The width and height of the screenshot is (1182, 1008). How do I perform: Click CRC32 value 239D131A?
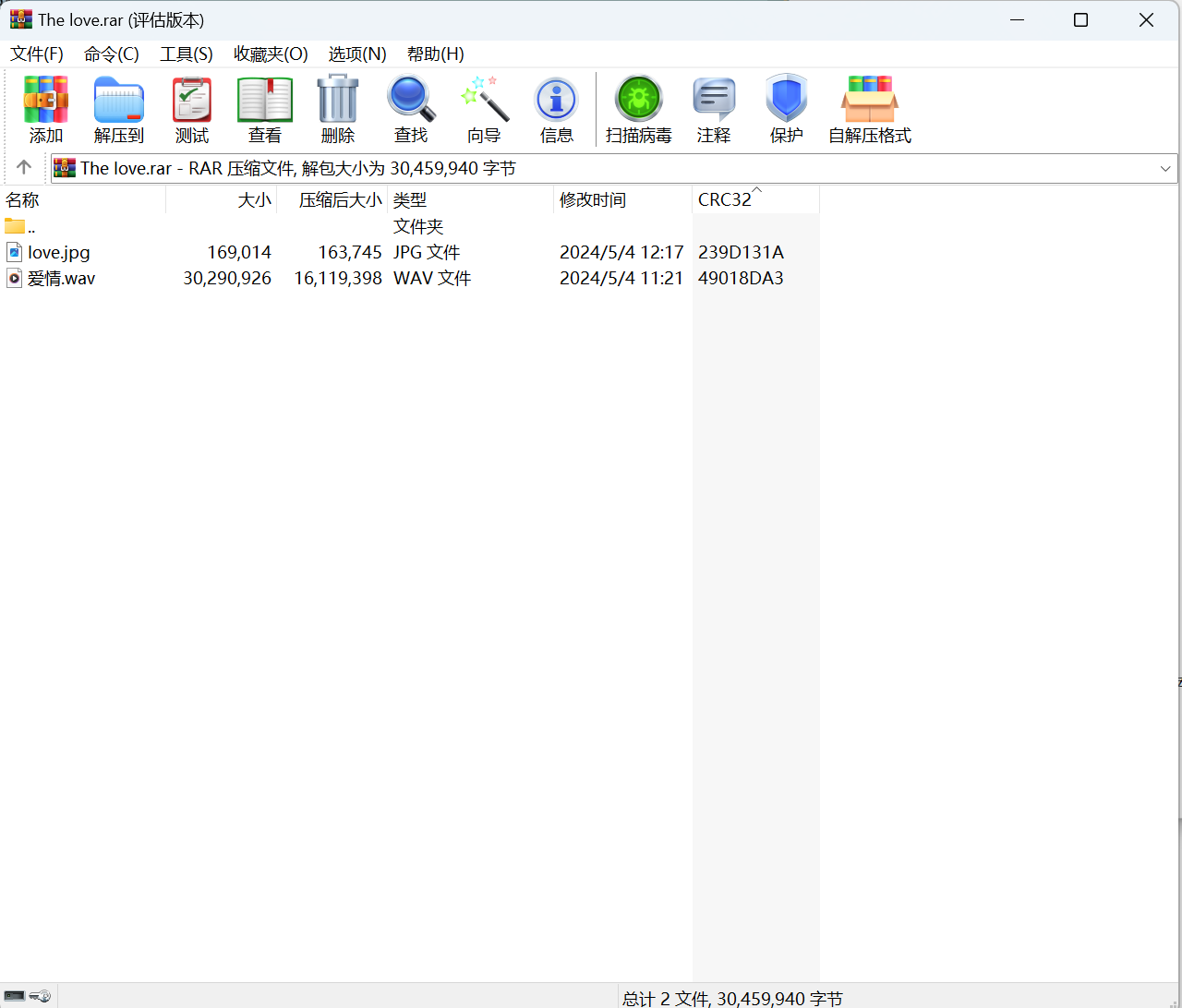pos(741,252)
